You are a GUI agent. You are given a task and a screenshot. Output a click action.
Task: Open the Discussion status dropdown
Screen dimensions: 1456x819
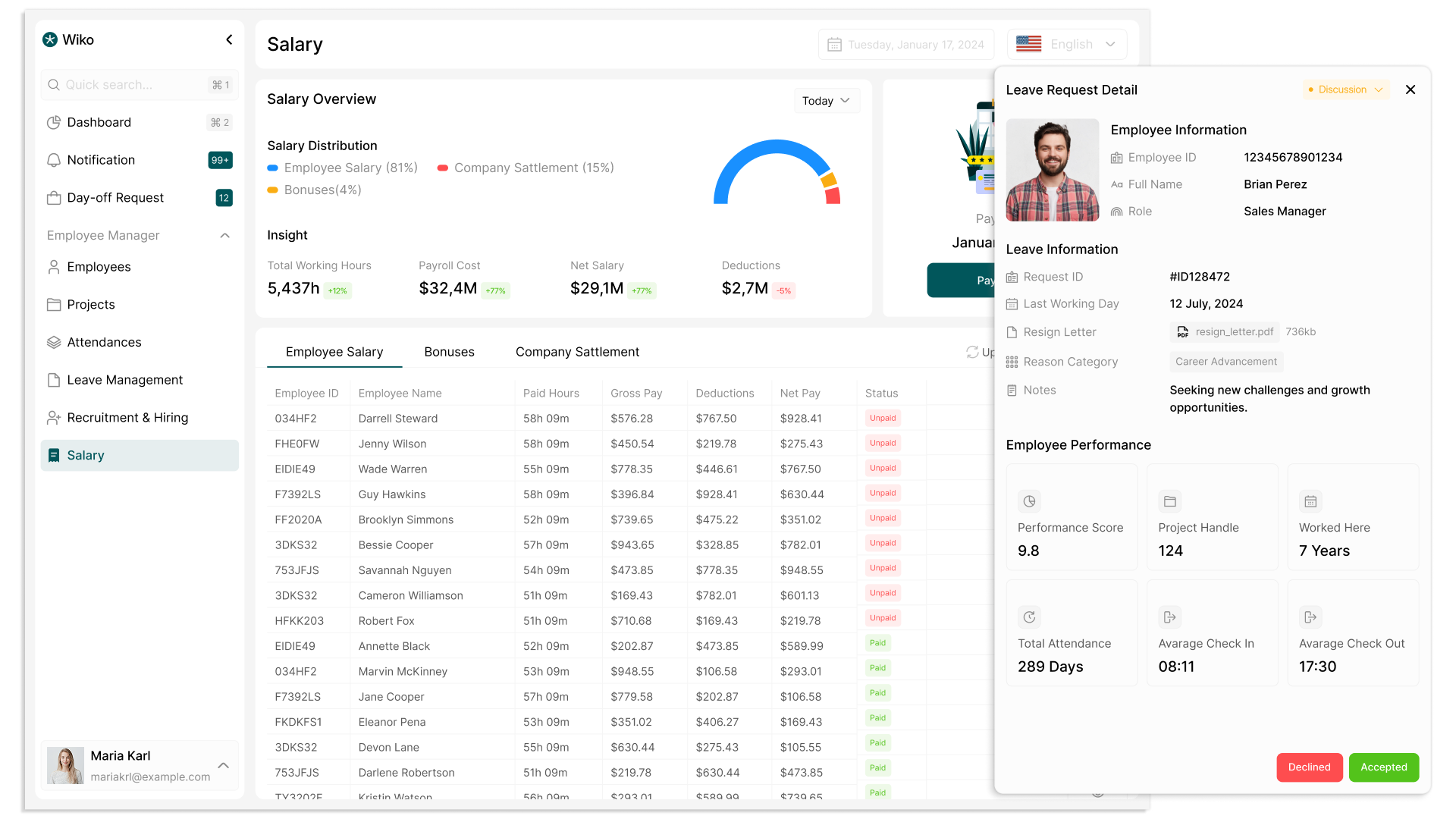coord(1346,89)
